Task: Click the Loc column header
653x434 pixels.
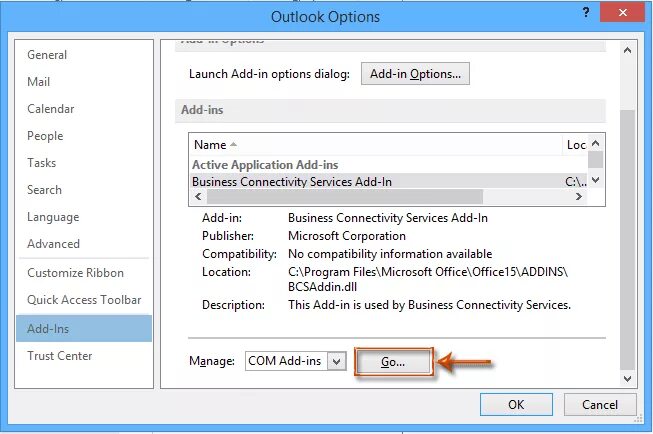Action: (576, 145)
